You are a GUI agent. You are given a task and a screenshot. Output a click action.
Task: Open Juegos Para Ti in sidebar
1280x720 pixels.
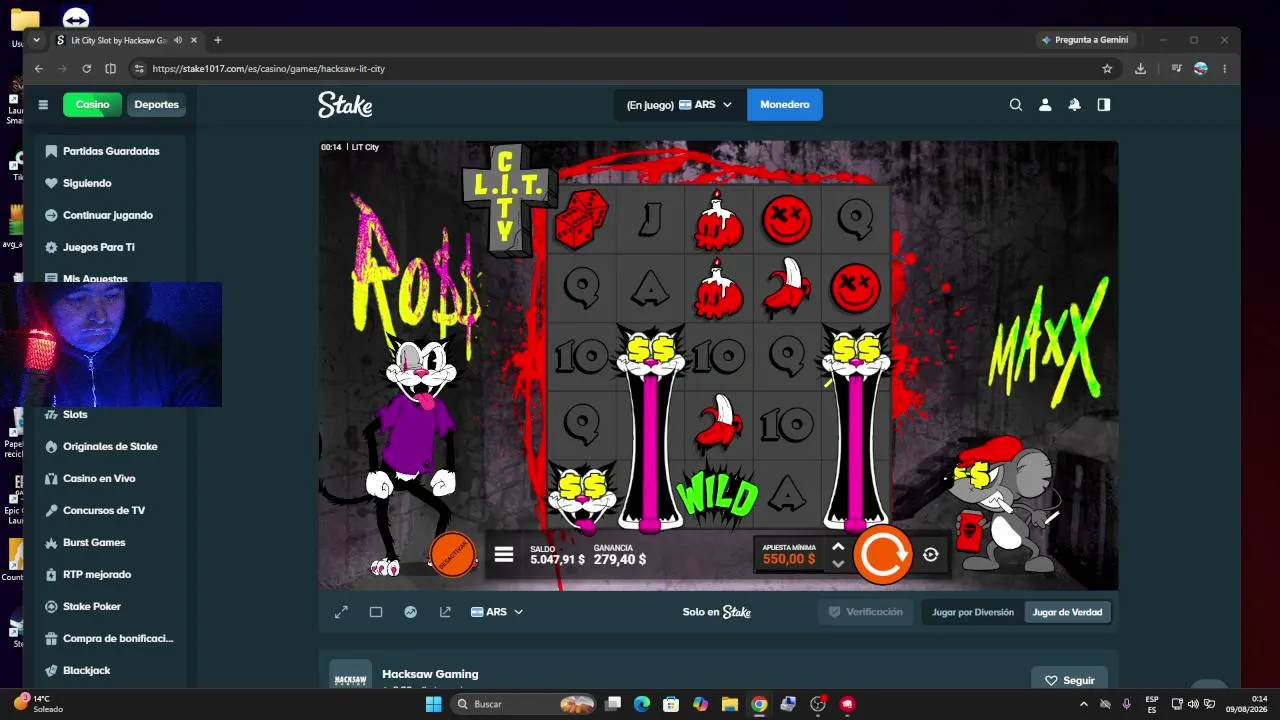(110, 247)
